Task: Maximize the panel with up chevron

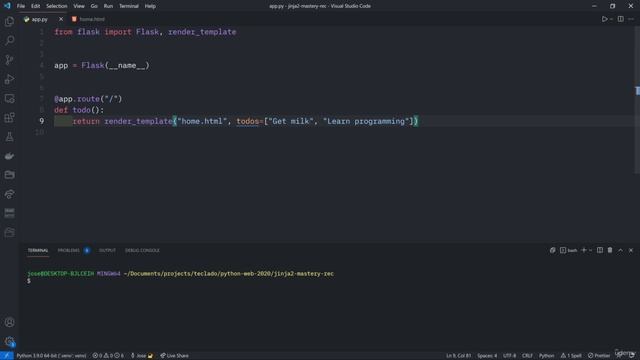Action: coord(620,250)
